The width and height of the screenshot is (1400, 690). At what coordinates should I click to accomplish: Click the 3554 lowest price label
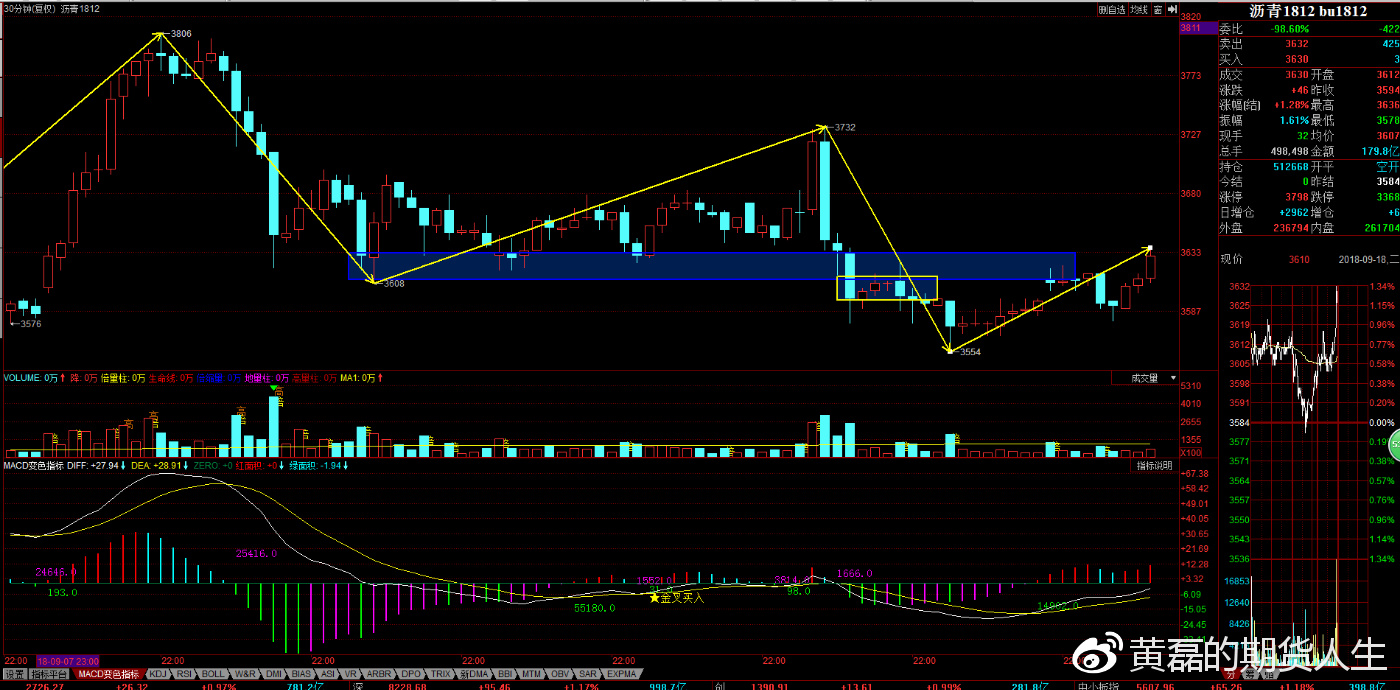pyautogui.click(x=969, y=352)
